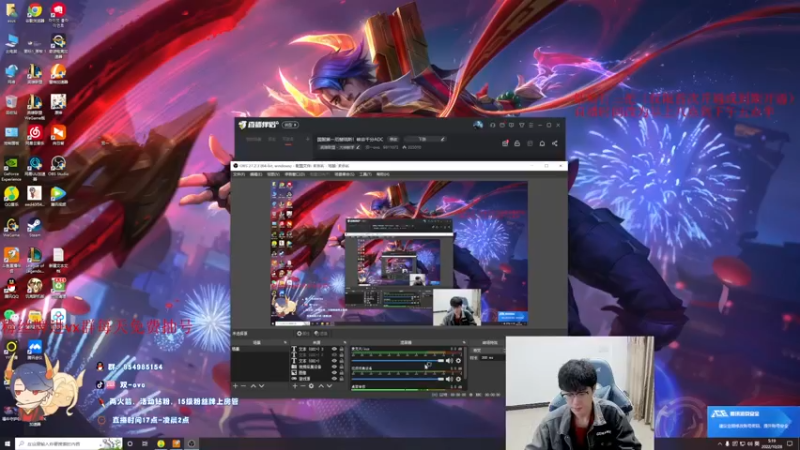Viewport: 800px width, 450px height.
Task: Lock the 文本 (GDI+) 3 source
Action: pyautogui.click(x=341, y=349)
